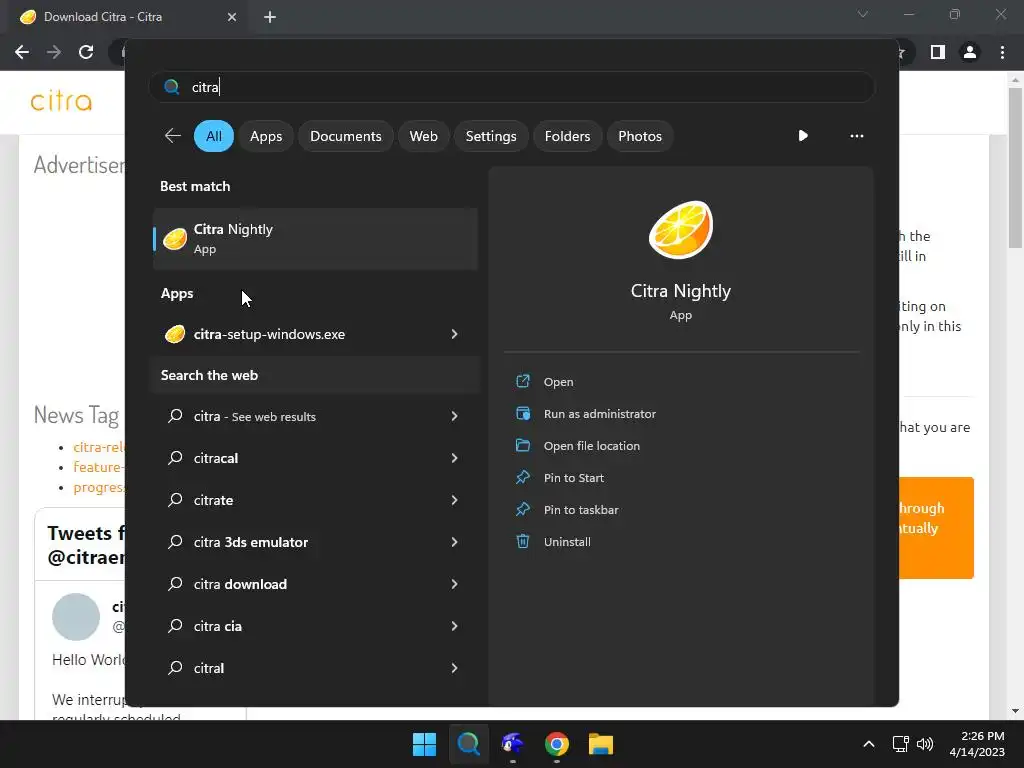Select the Apps filter tab
The width and height of the screenshot is (1024, 768).
pyautogui.click(x=266, y=136)
